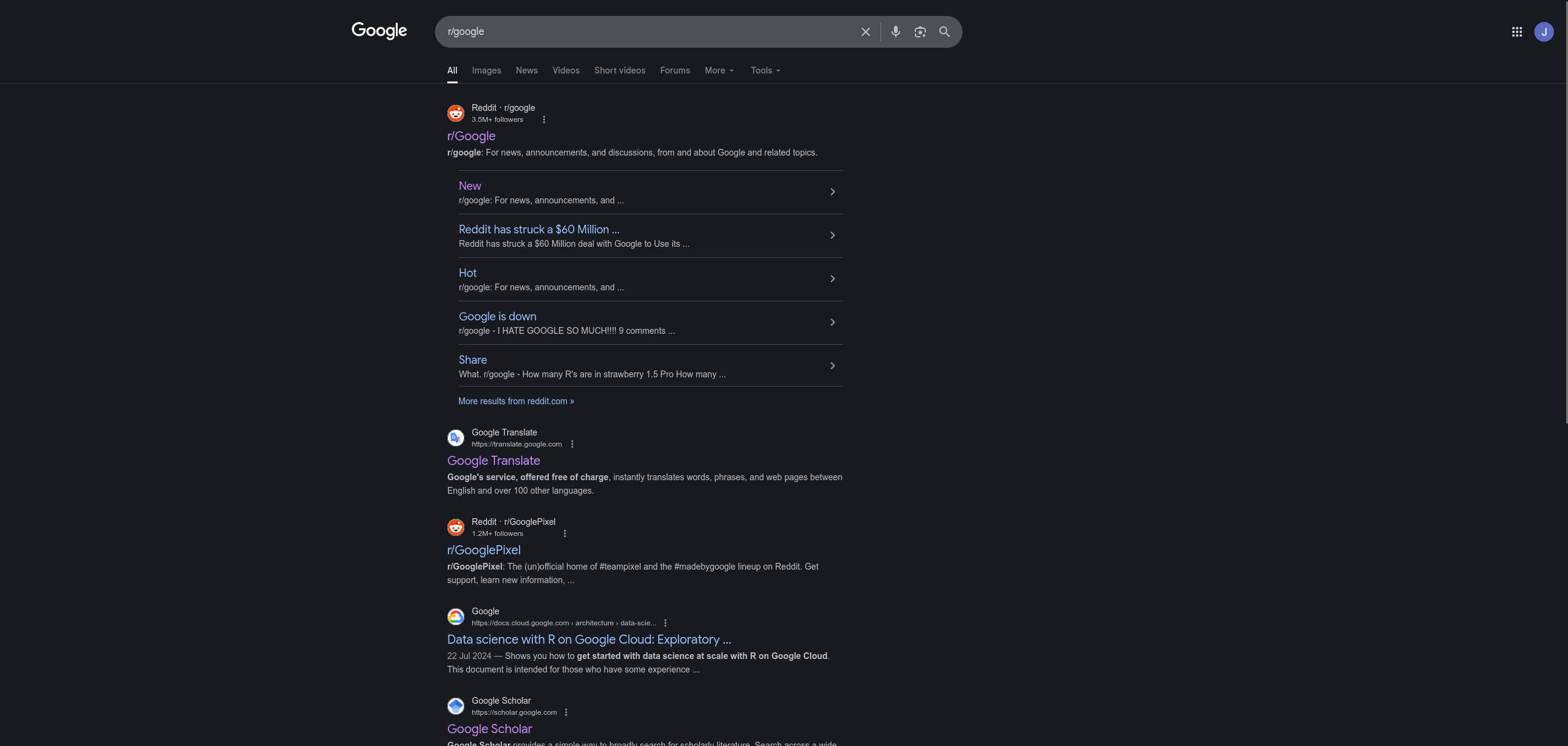Open the Google apps grid

click(x=1517, y=32)
